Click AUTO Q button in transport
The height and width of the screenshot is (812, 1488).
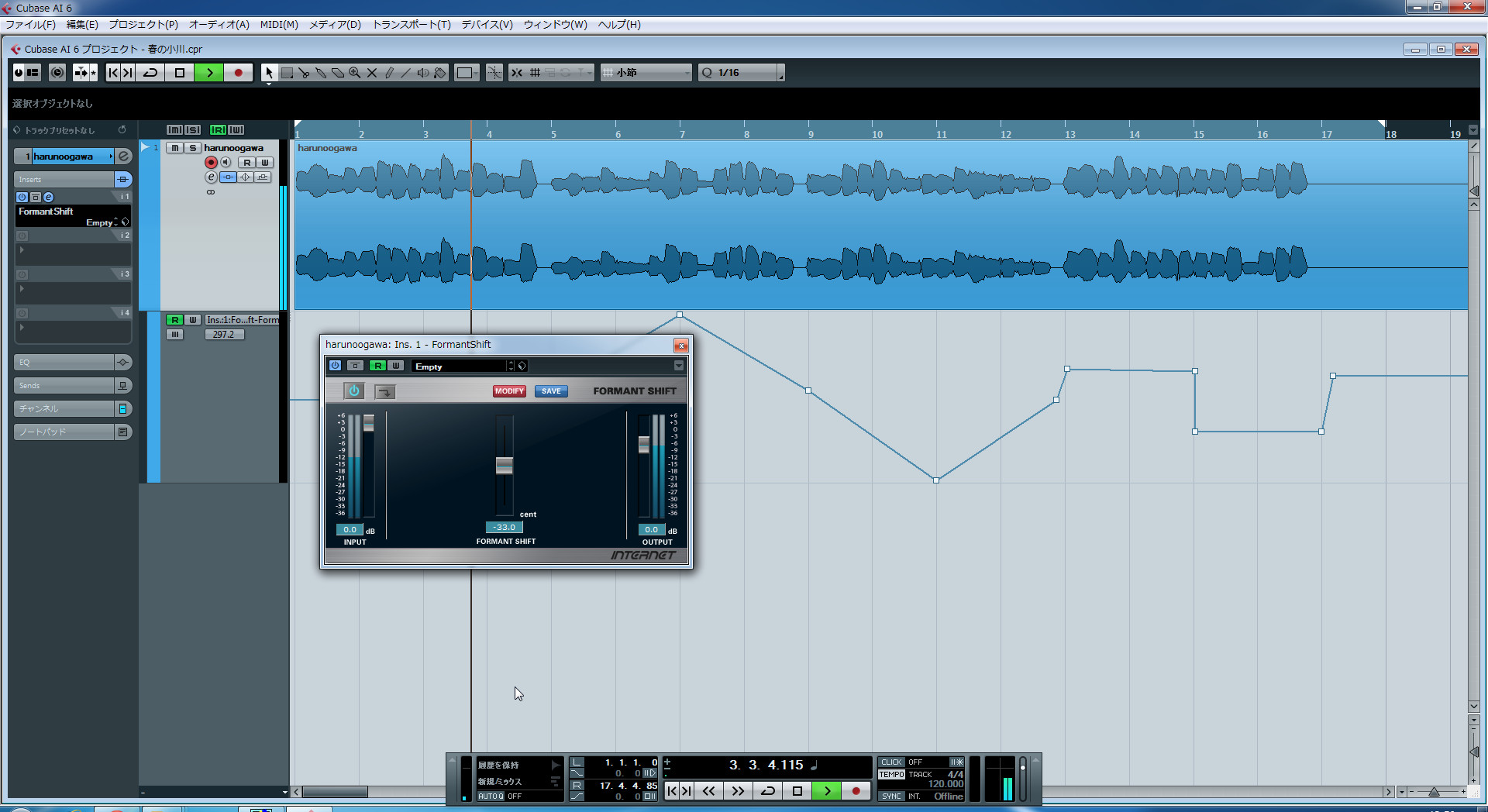click(x=491, y=797)
